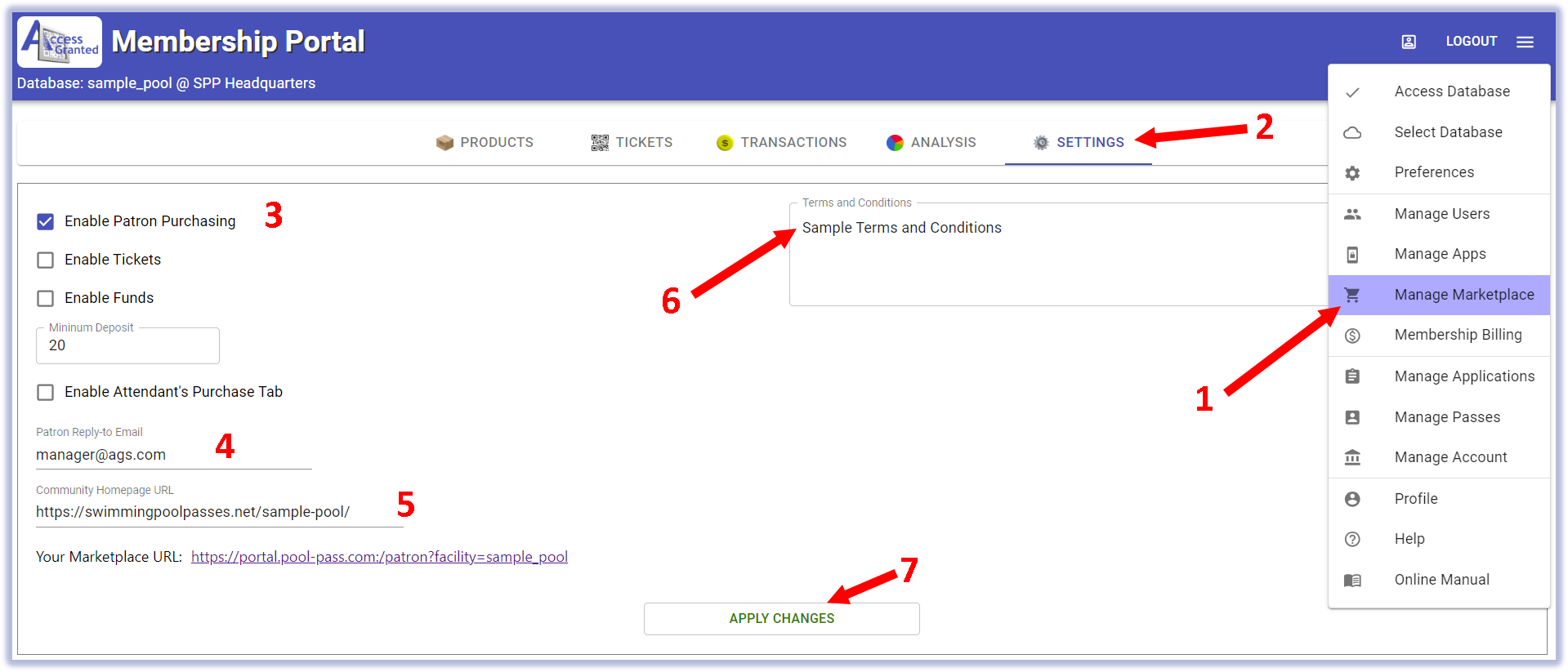Open the account badge icon beside Logout
The image size is (1568, 672).
click(1409, 42)
